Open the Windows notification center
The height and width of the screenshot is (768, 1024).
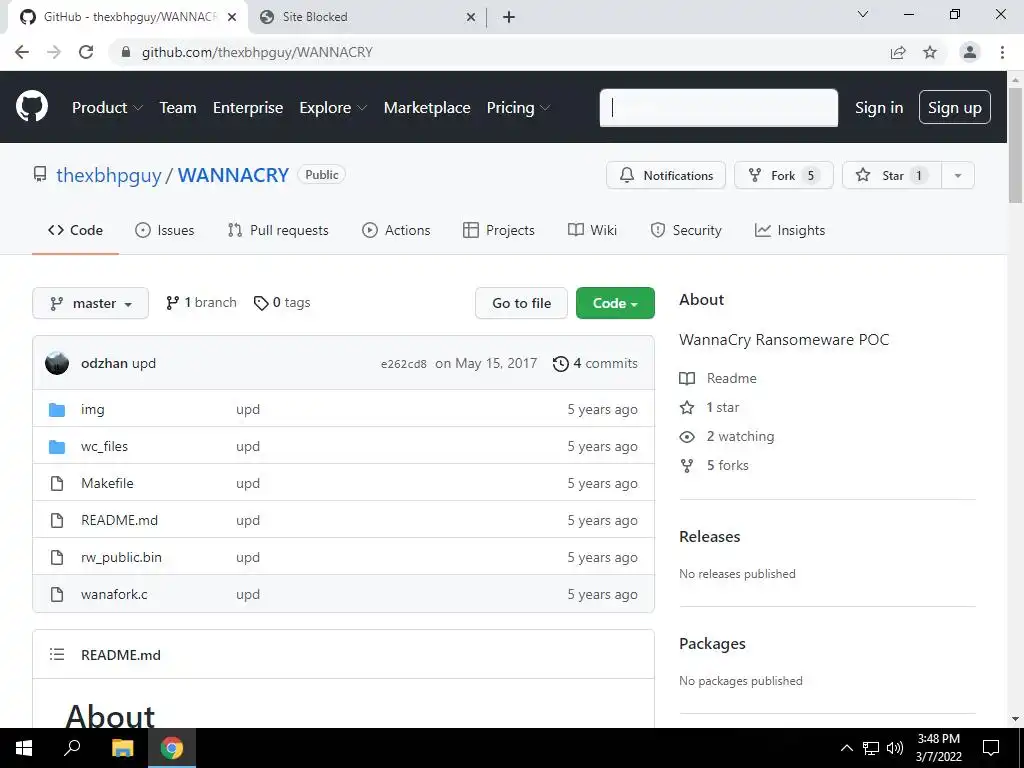click(991, 748)
